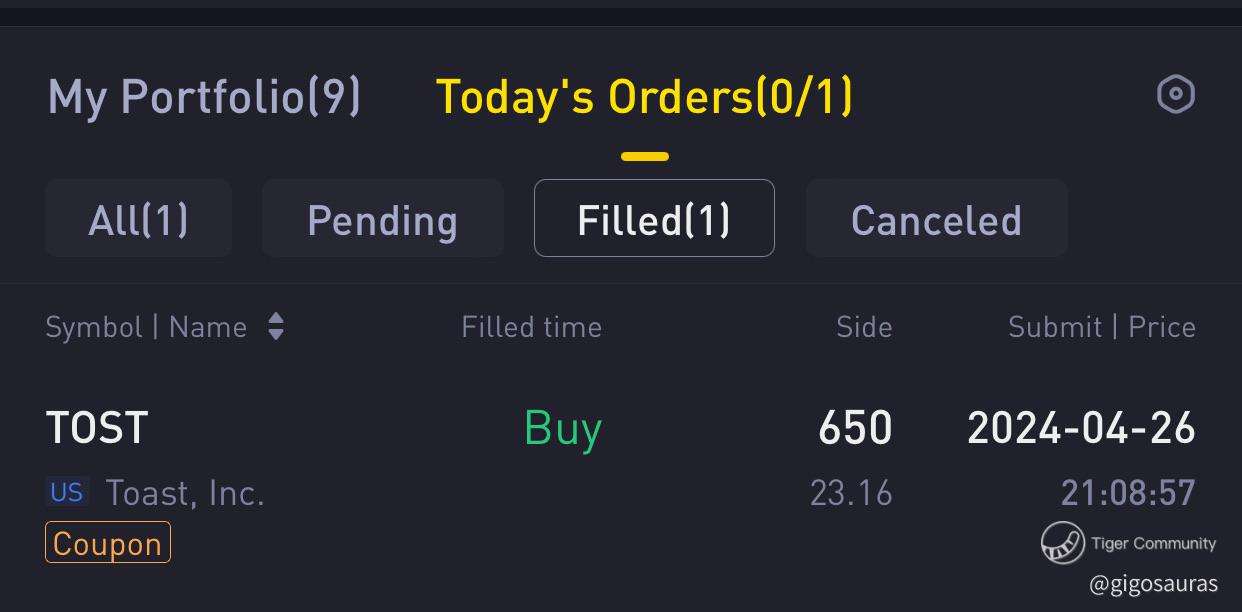Show Pending orders filter
The image size is (1242, 612).
383,219
